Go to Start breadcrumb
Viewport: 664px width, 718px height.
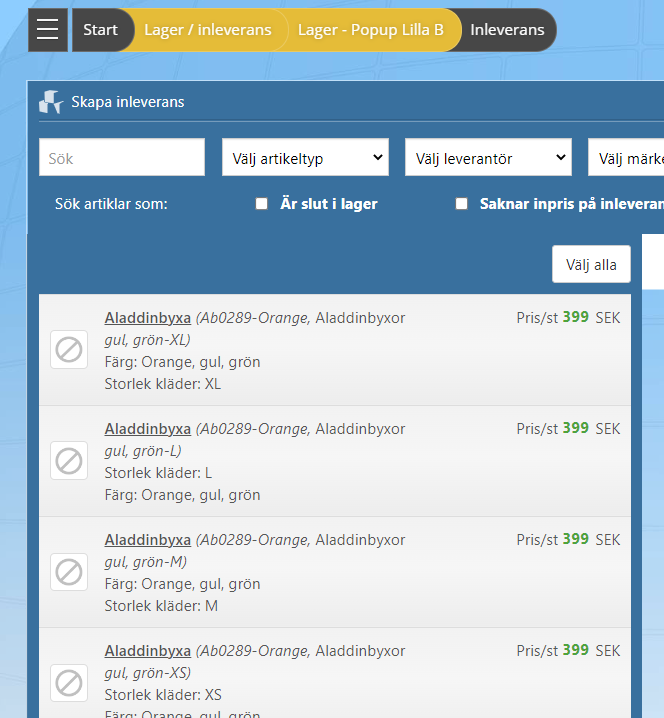(x=100, y=30)
